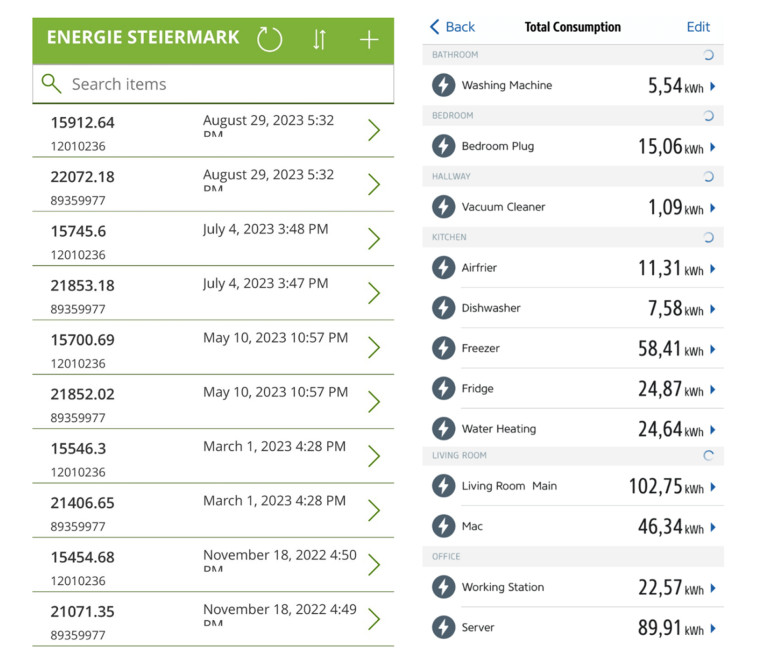The image size is (768, 667).
Task: Expand Living Room Main consumption arrow
Action: point(713,488)
